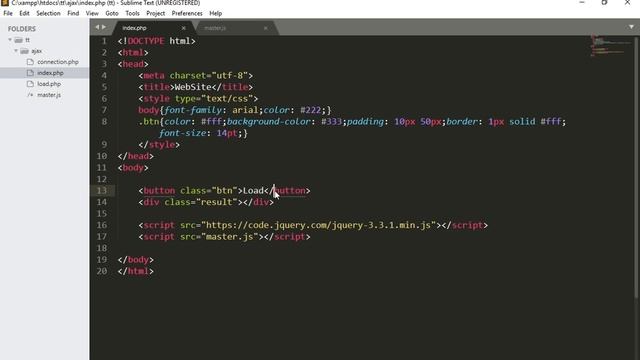Place cursor on the DOCTYPE line

pos(156,41)
